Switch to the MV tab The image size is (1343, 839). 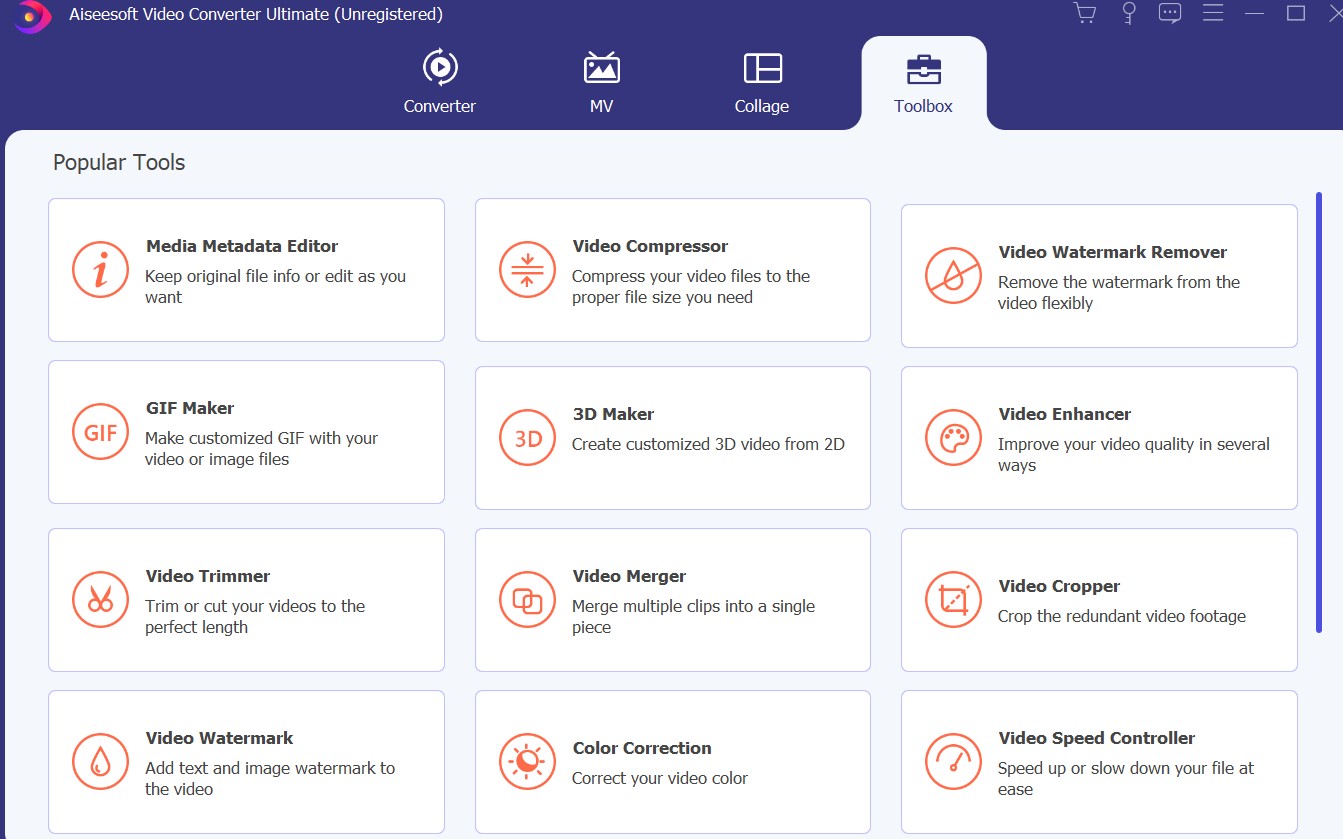(602, 82)
